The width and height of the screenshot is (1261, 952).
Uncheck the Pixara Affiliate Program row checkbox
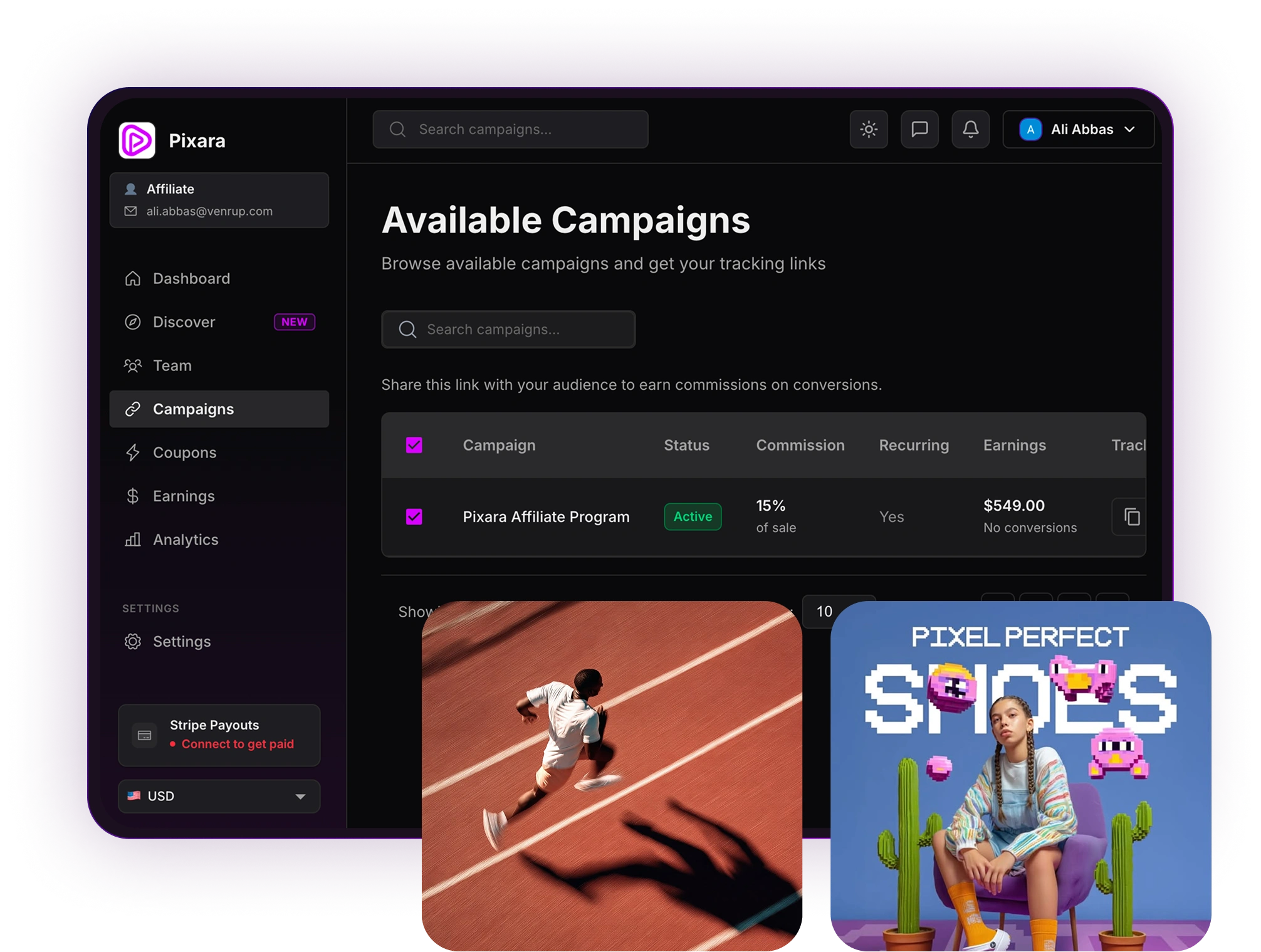[414, 516]
